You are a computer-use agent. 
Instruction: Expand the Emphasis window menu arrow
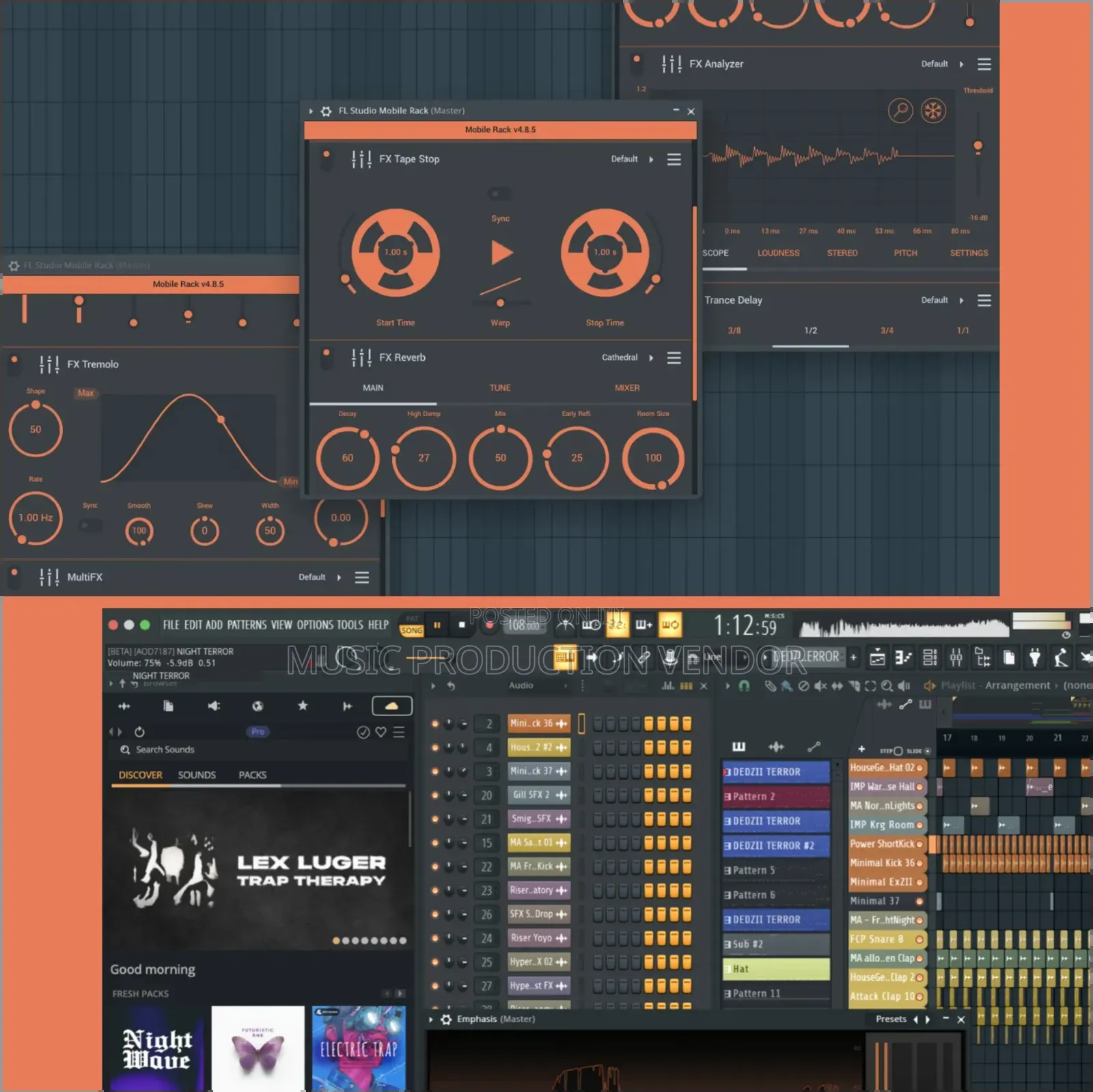431,1019
